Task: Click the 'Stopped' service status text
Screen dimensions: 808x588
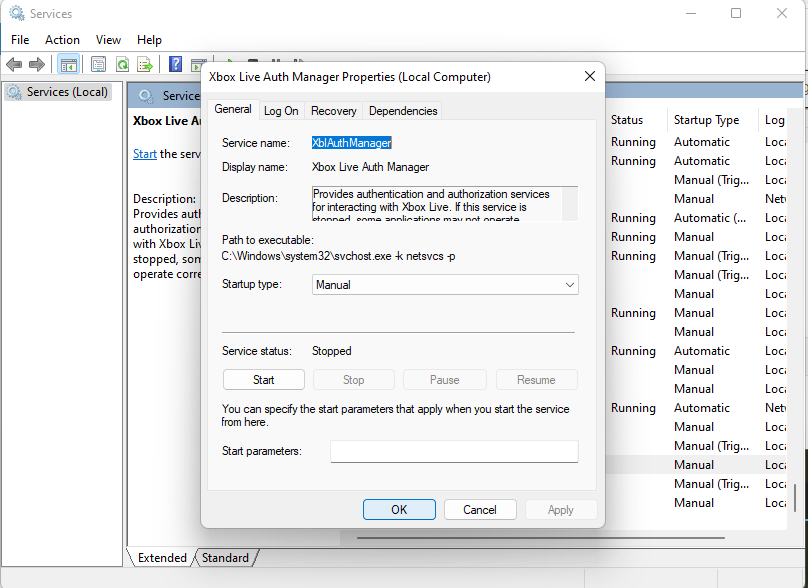Action: 331,351
